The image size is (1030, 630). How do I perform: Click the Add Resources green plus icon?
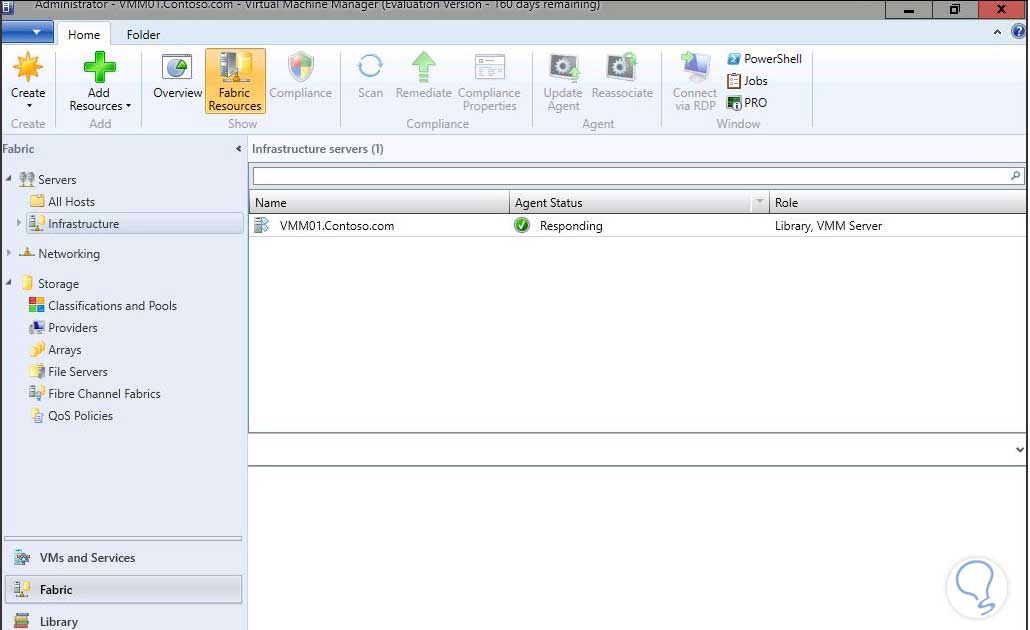pyautogui.click(x=99, y=67)
